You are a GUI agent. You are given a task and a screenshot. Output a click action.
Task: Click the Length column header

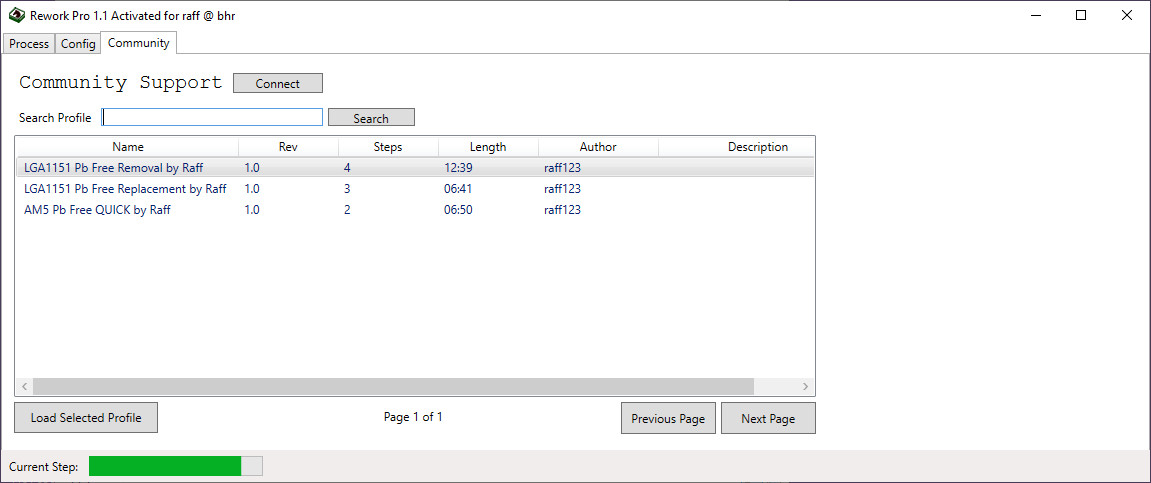coord(488,147)
